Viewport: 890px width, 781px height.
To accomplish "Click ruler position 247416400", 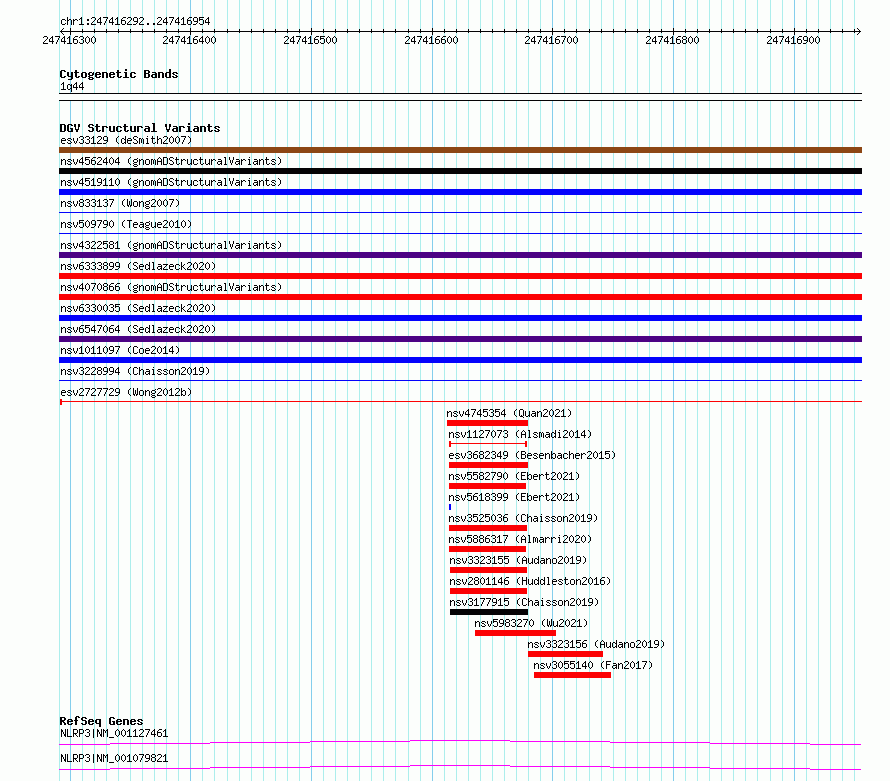I will (x=190, y=40).
